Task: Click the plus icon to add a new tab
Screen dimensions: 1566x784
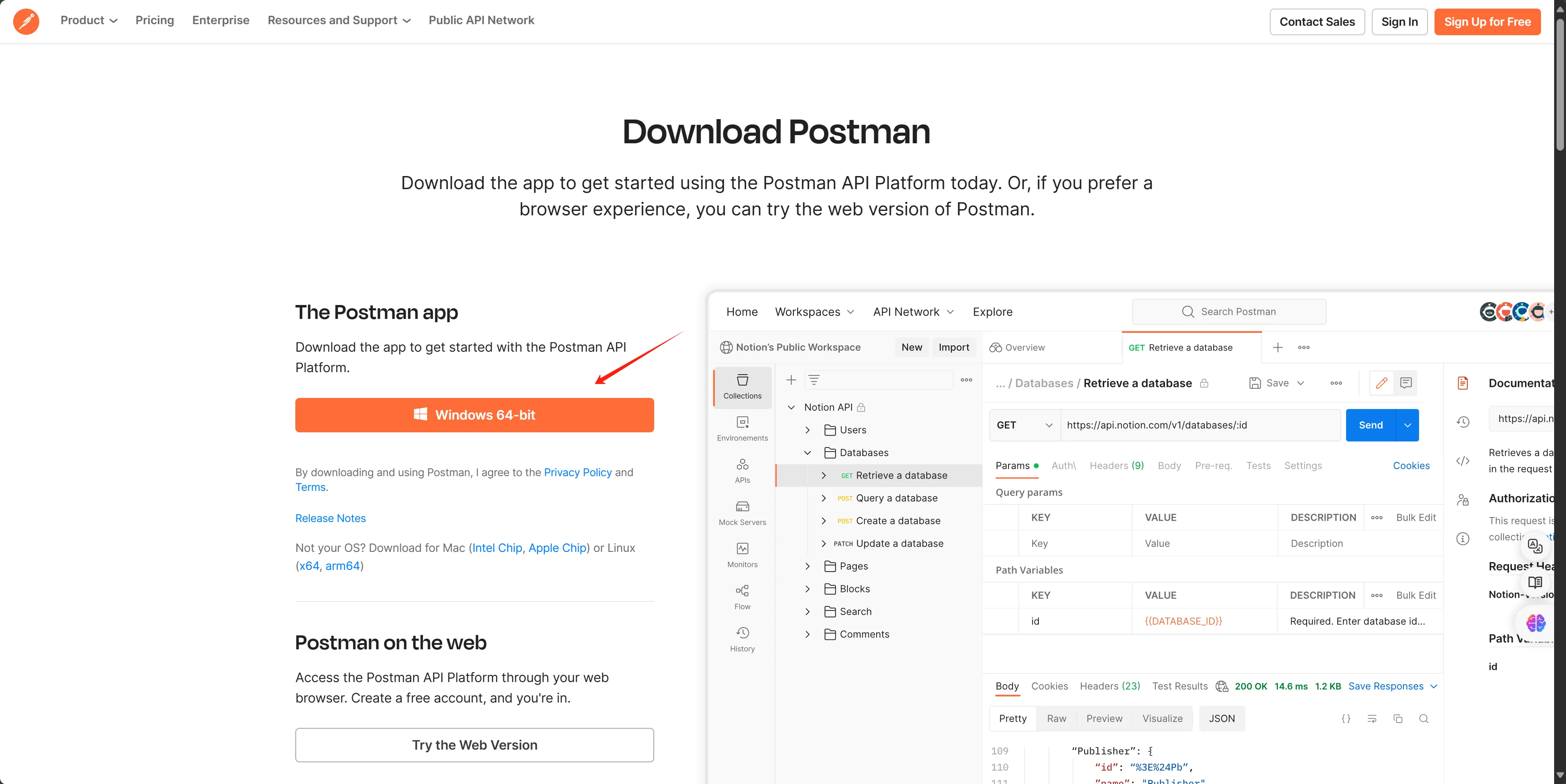Action: [x=1278, y=348]
